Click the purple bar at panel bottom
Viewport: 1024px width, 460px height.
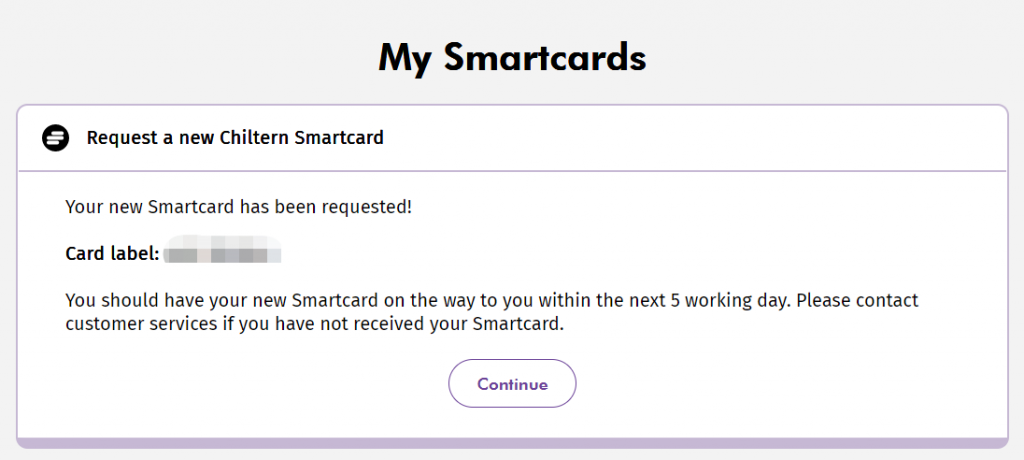point(512,443)
